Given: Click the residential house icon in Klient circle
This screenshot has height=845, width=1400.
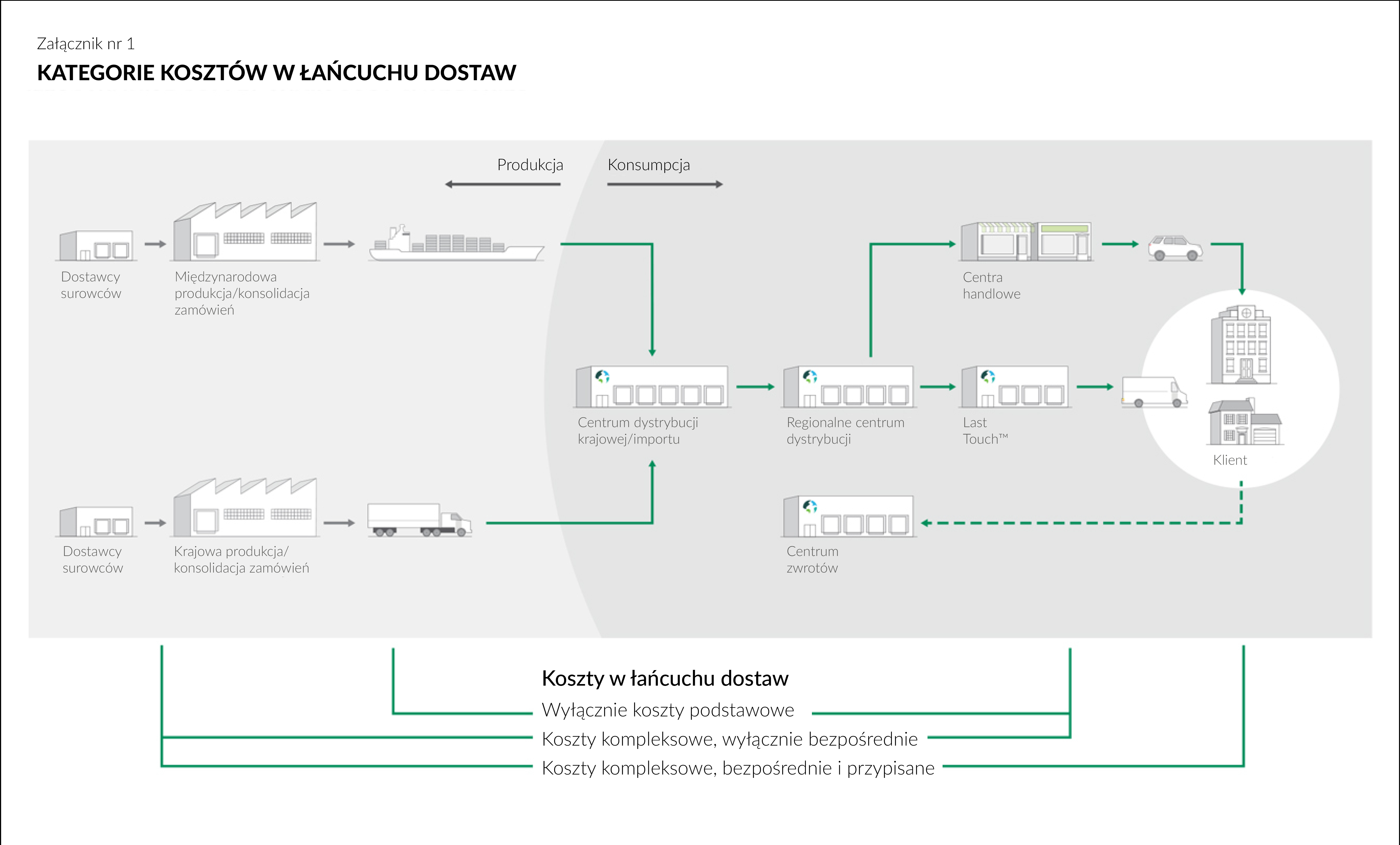Looking at the screenshot, I should 1245,422.
